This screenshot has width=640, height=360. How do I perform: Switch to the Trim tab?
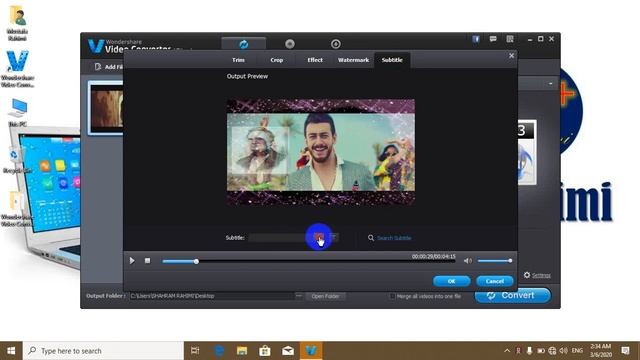coord(238,60)
